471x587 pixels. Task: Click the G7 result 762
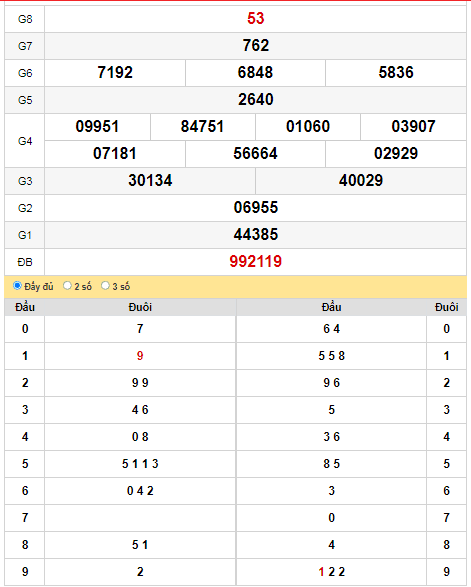256,46
